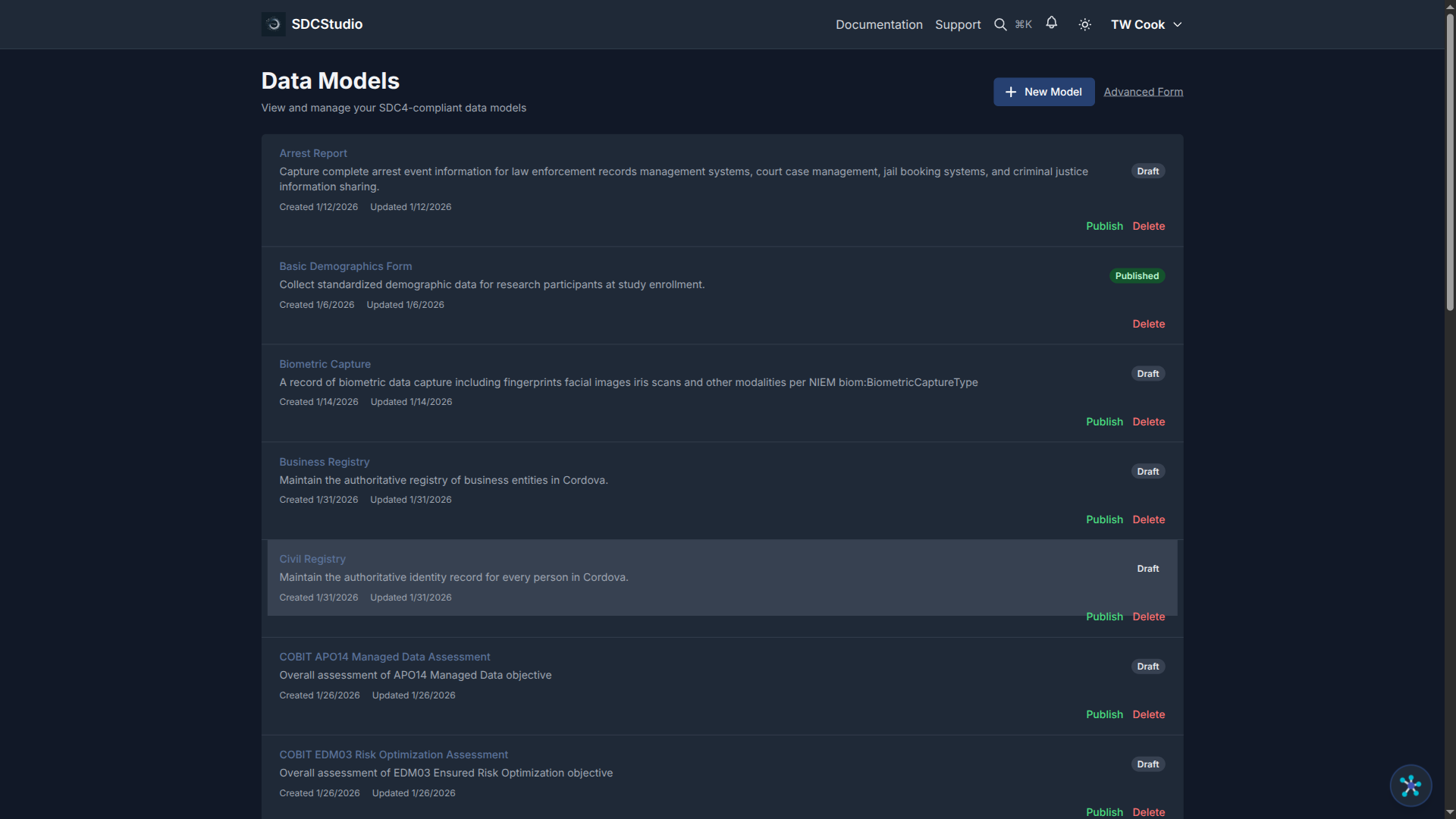Open the Advanced Form link
This screenshot has width=1456, height=819.
click(1143, 91)
